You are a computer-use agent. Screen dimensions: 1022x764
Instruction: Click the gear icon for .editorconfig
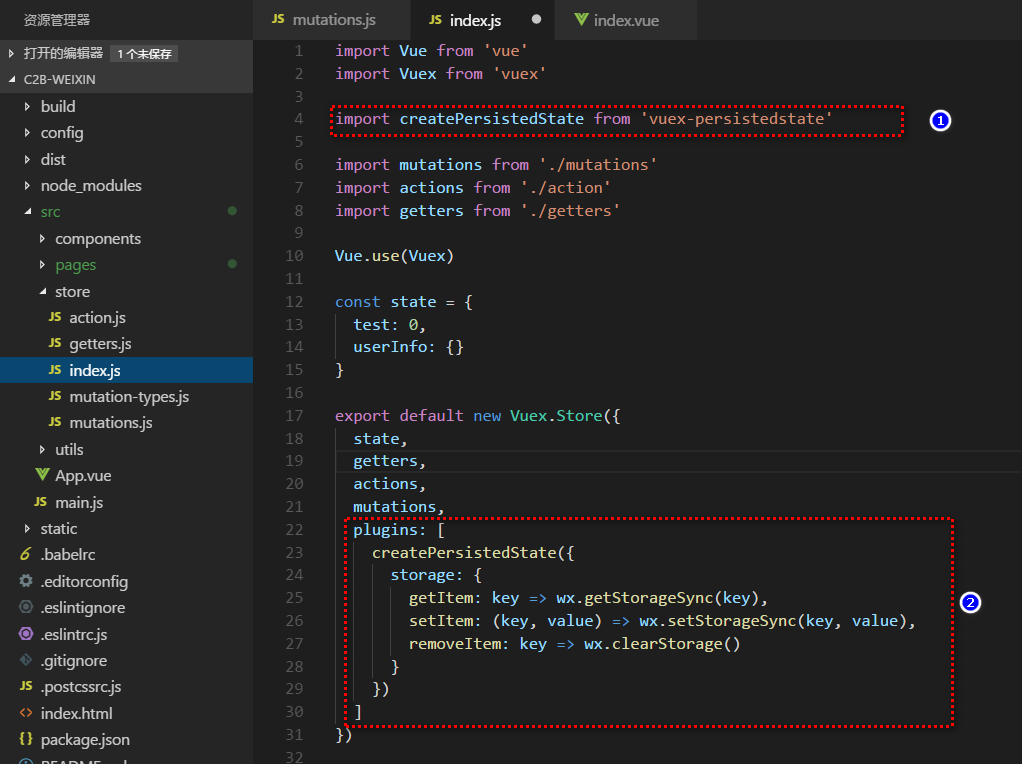click(x=26, y=581)
